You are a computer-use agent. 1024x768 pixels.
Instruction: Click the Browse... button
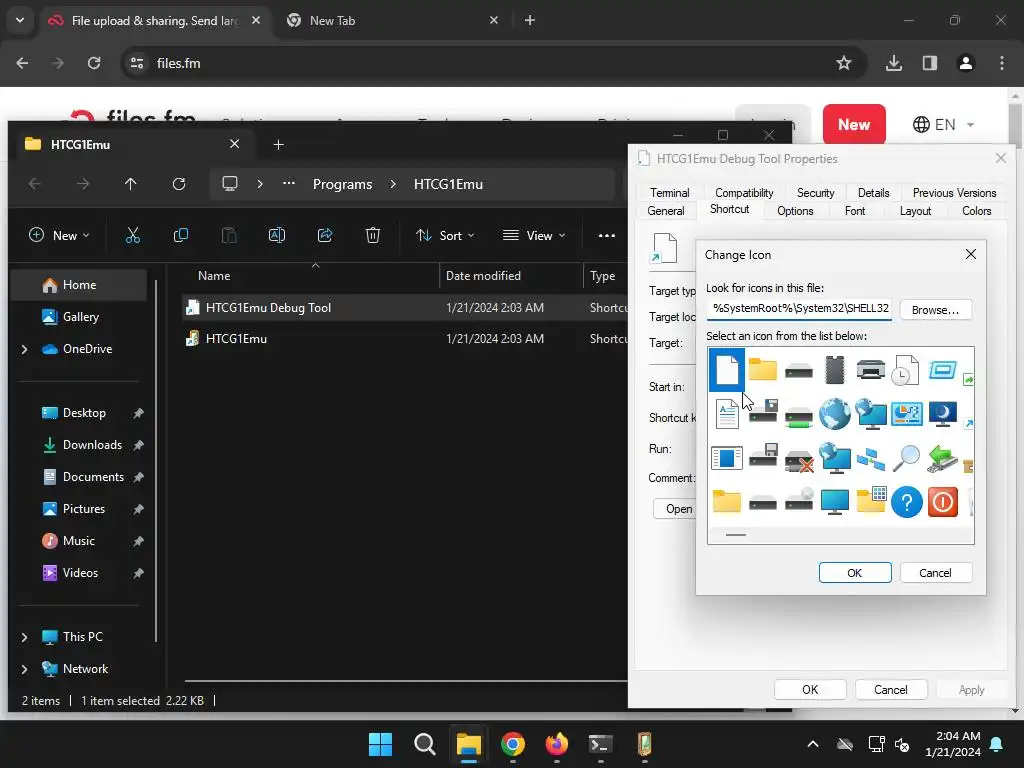tap(935, 310)
